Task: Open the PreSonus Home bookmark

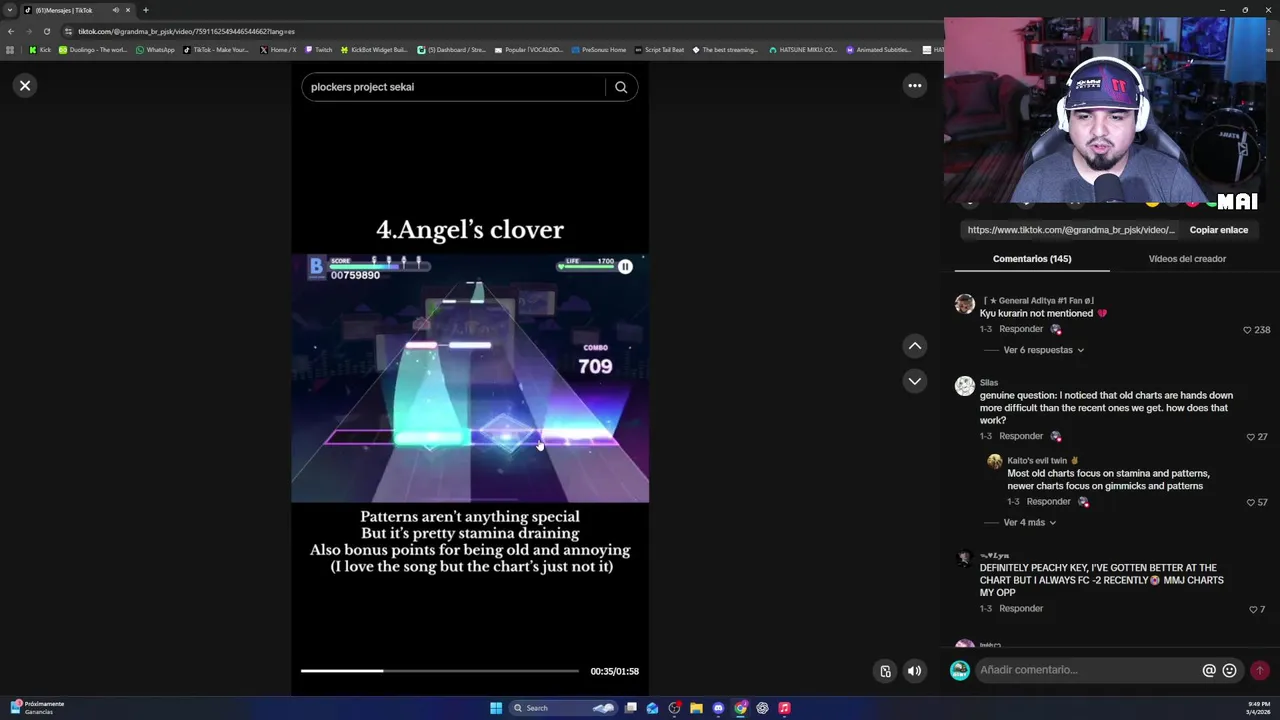Action: pyautogui.click(x=598, y=50)
